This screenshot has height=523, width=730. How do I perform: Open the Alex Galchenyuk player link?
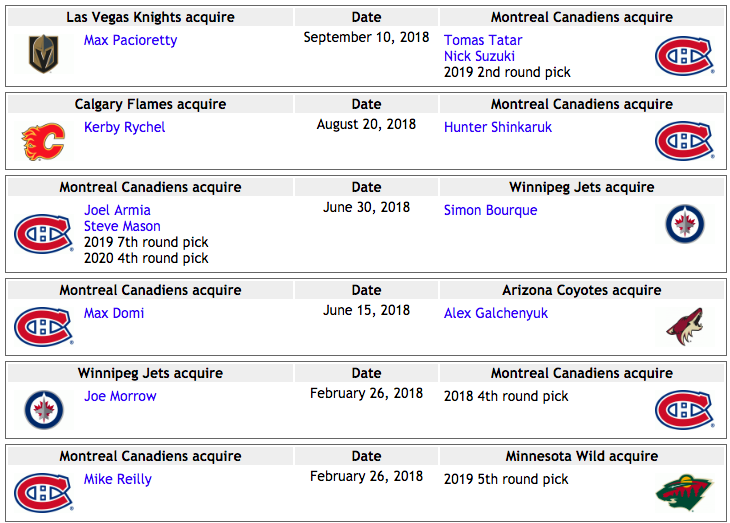pyautogui.click(x=495, y=313)
